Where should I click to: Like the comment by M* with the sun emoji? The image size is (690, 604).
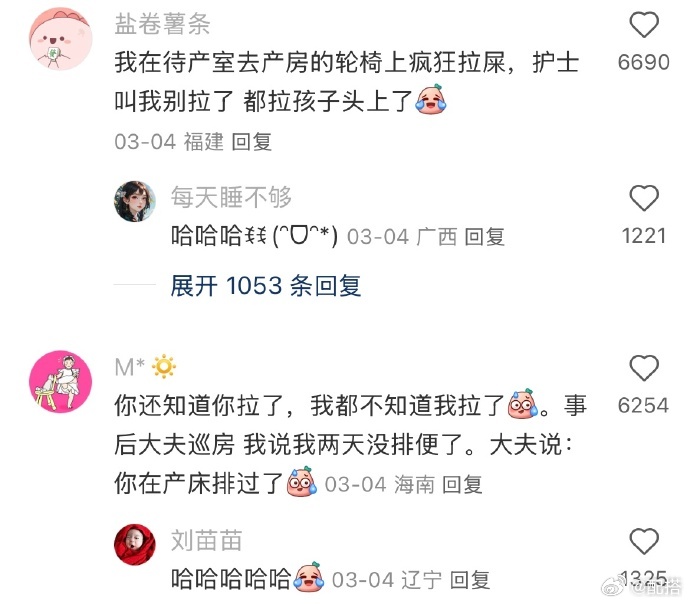[644, 368]
